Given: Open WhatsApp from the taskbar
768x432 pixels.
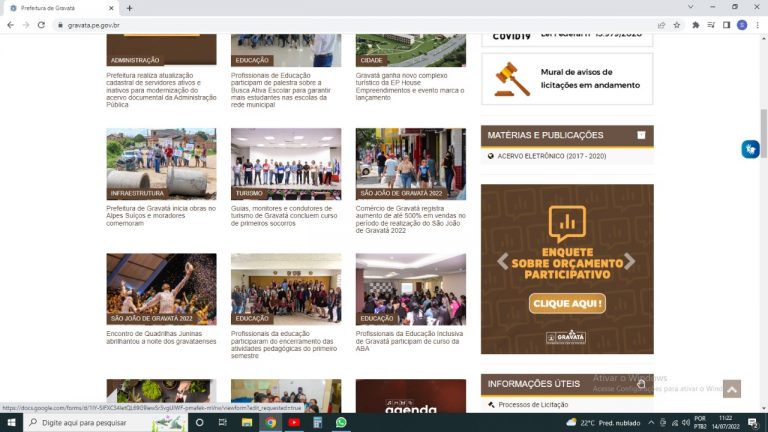Looking at the screenshot, I should click(341, 422).
